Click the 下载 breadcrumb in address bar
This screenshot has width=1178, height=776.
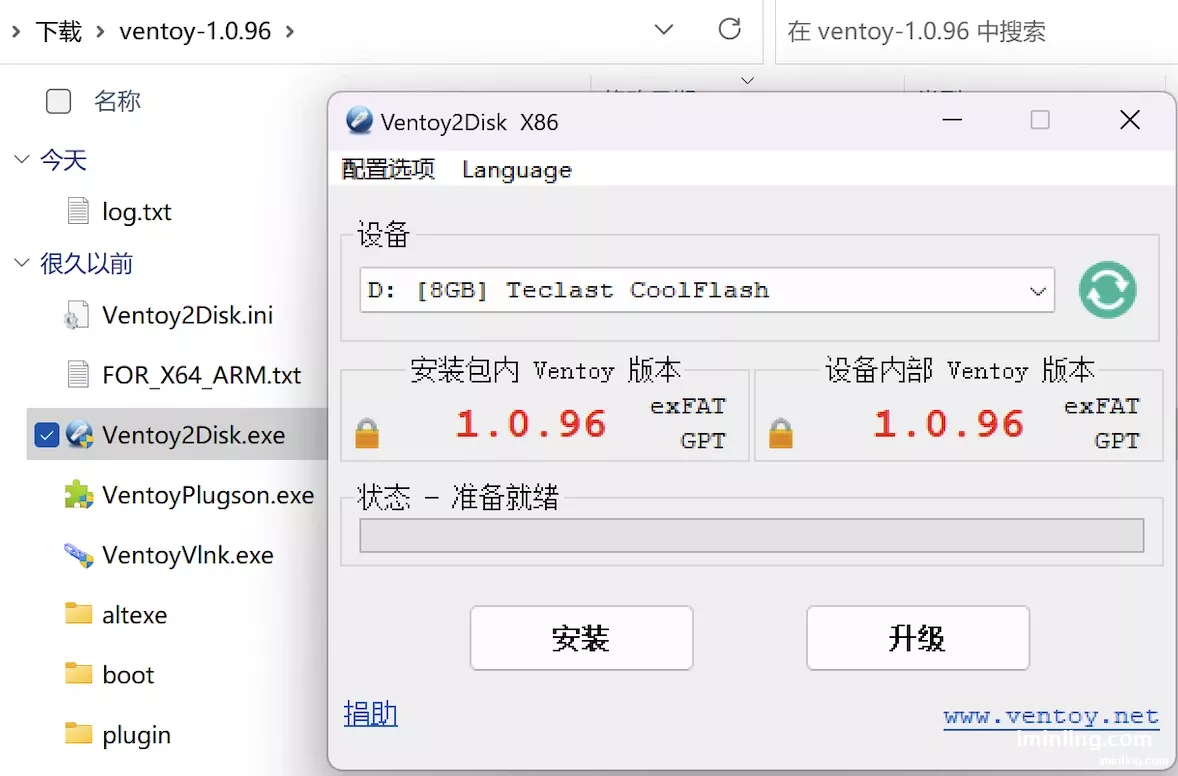coord(59,32)
